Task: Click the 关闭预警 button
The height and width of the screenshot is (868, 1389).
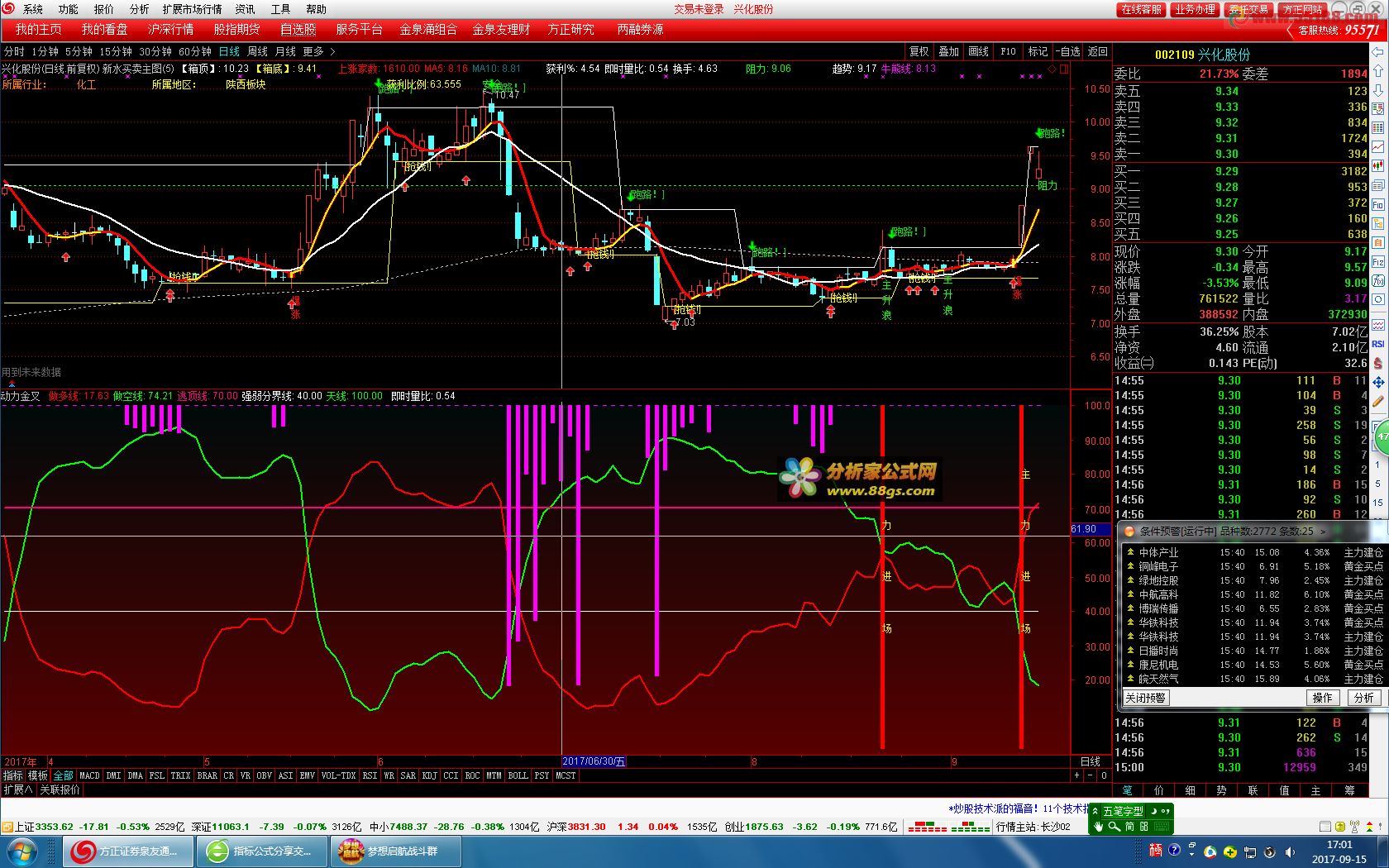Action: (1145, 698)
